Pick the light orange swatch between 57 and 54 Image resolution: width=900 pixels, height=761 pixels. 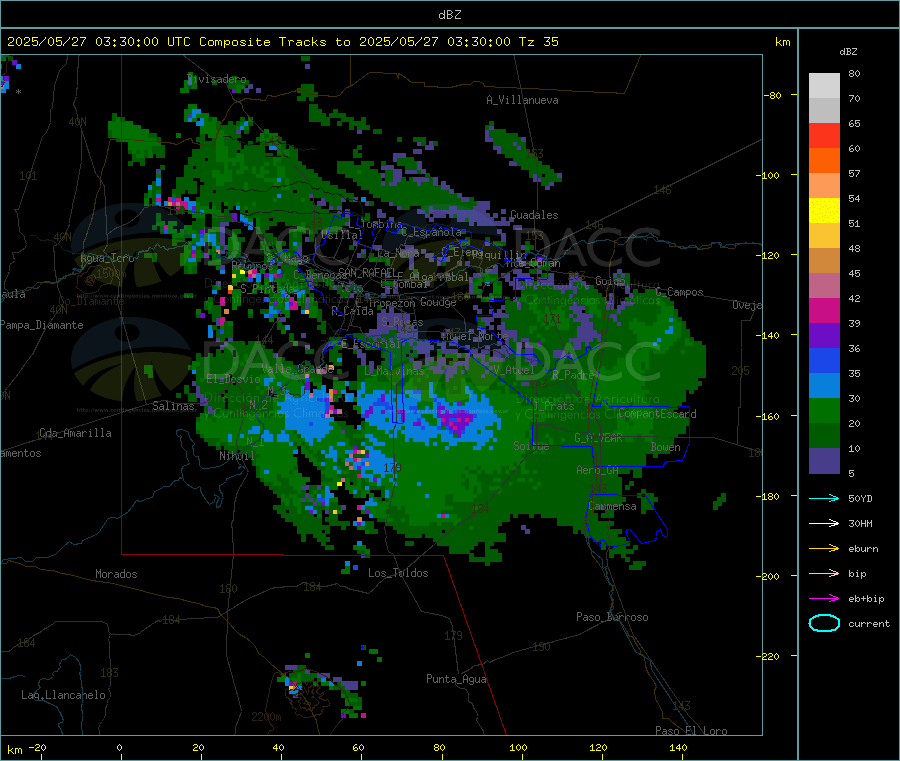(824, 185)
